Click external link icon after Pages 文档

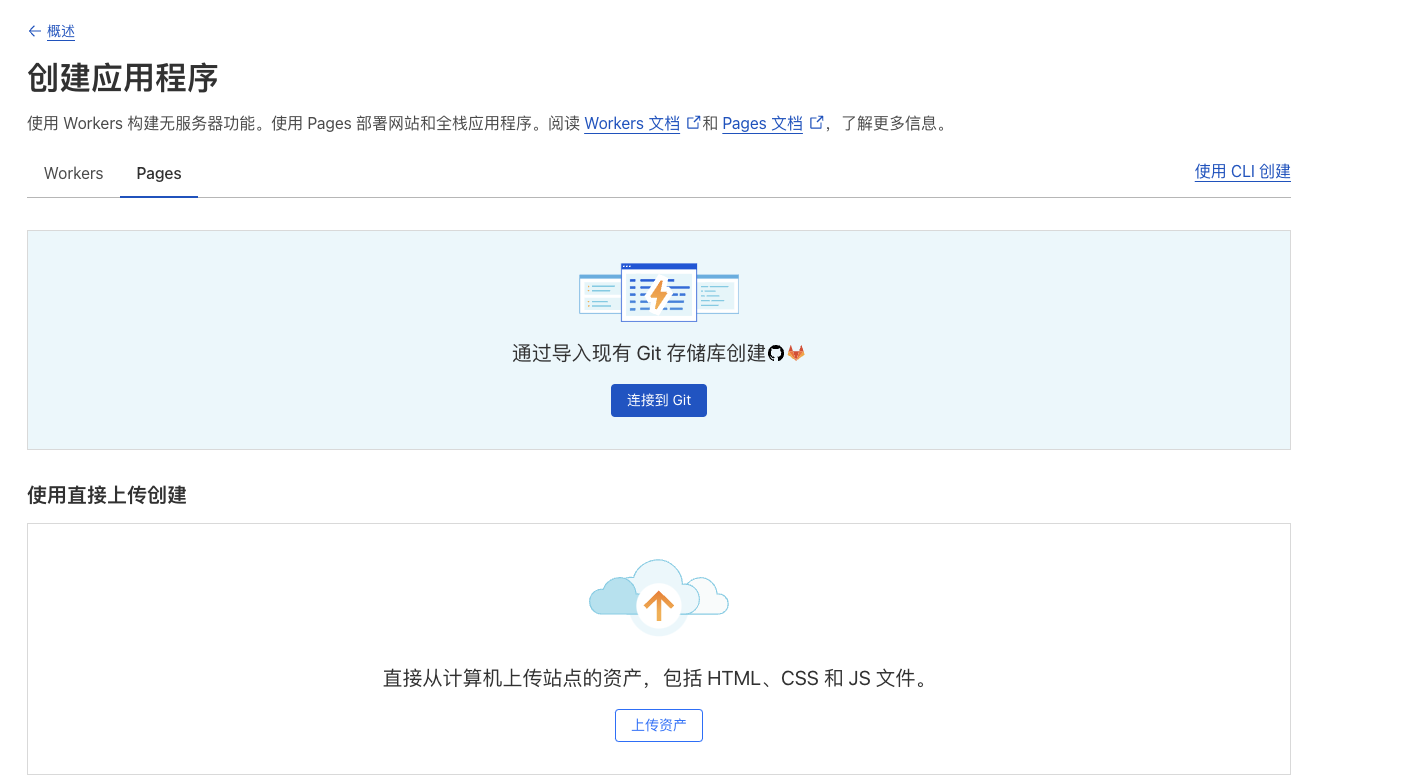point(816,123)
